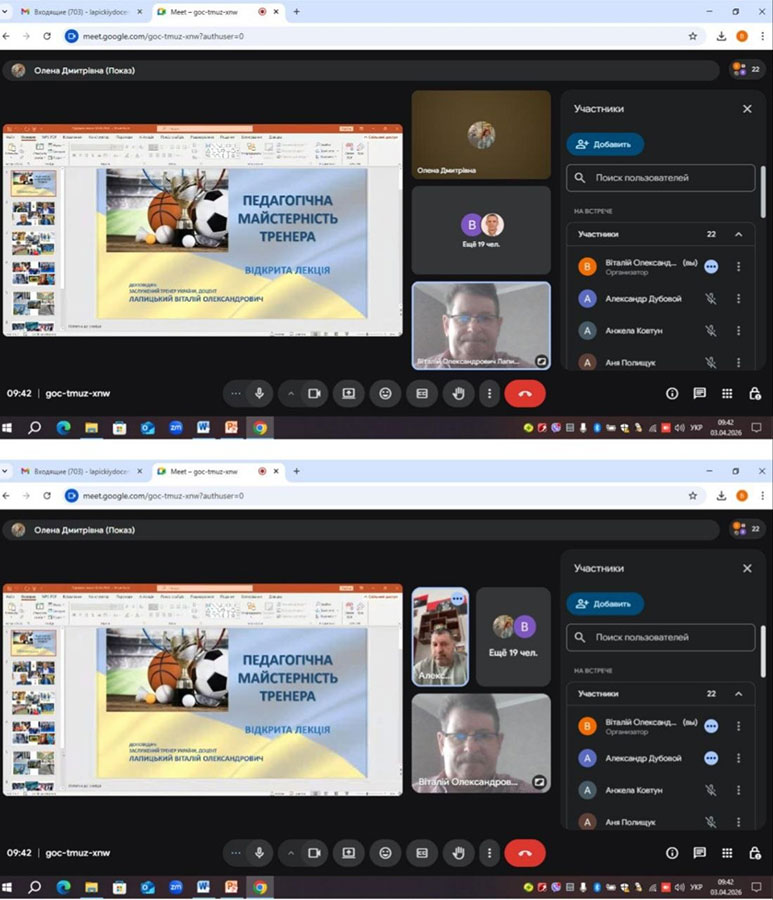Image resolution: width=773 pixels, height=900 pixels.
Task: Toggle the microphone in the bottom screenshot
Action: pos(259,854)
